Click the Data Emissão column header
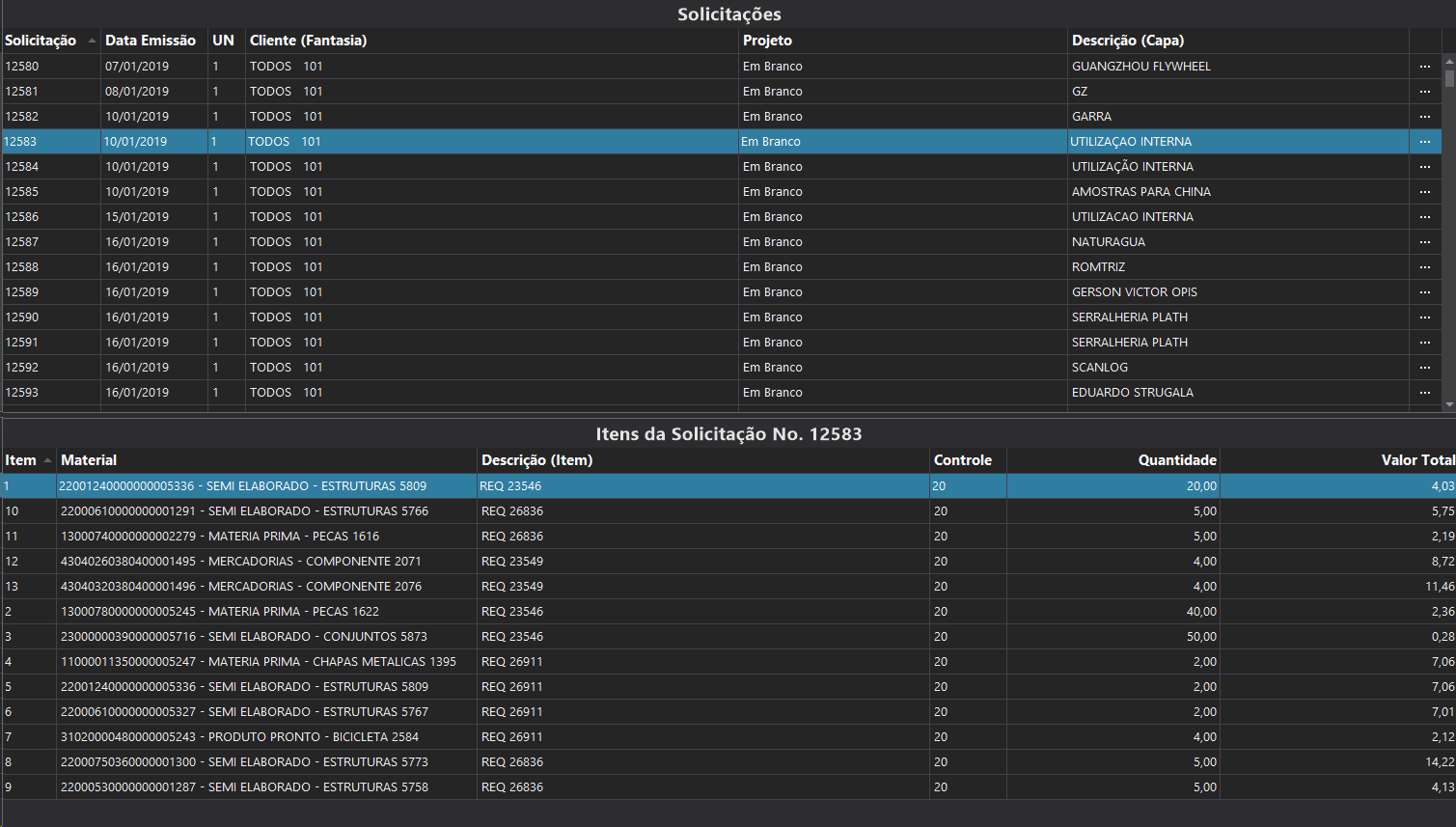The image size is (1456, 827). (154, 41)
